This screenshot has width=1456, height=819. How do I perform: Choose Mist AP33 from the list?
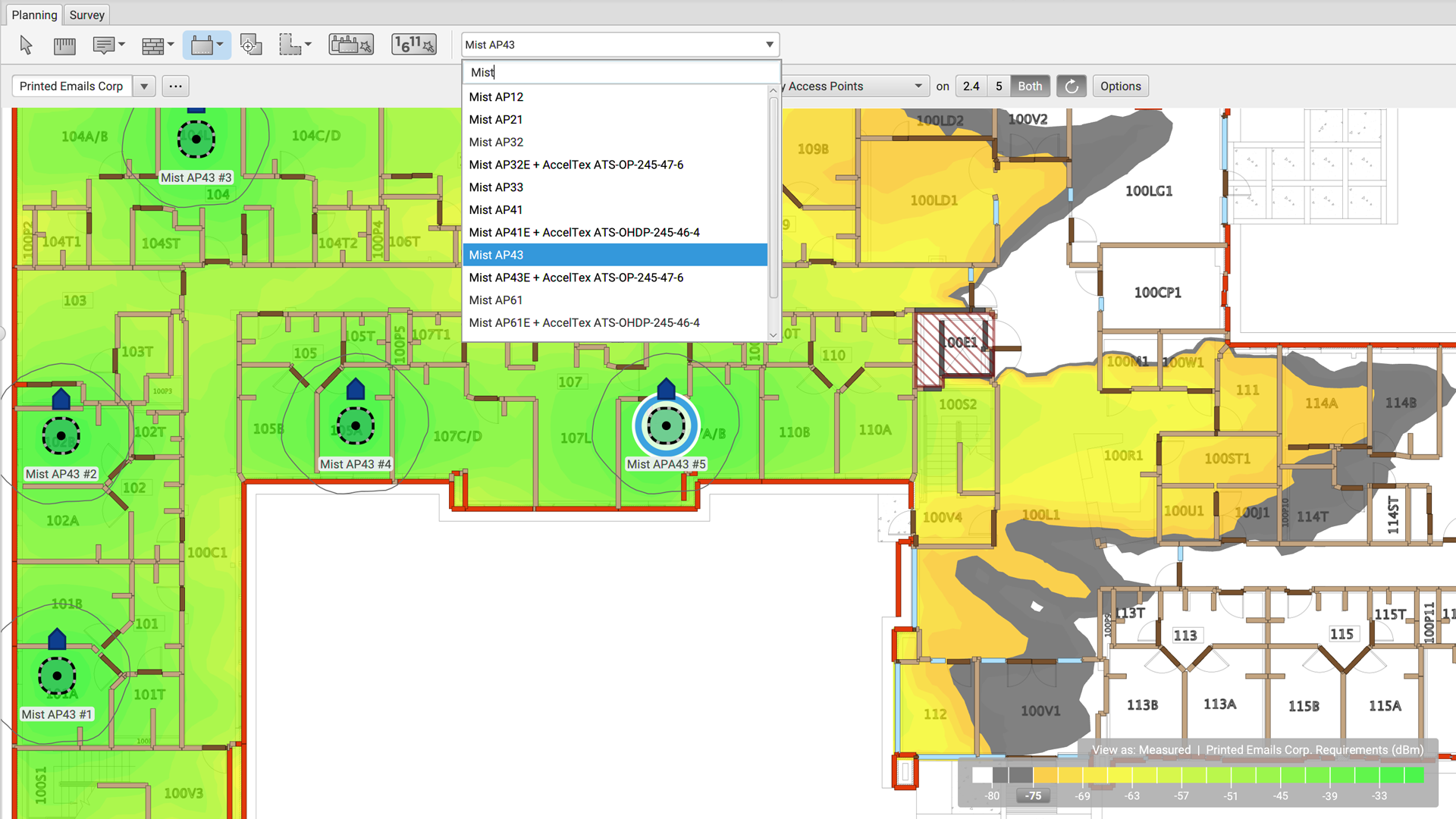(496, 187)
